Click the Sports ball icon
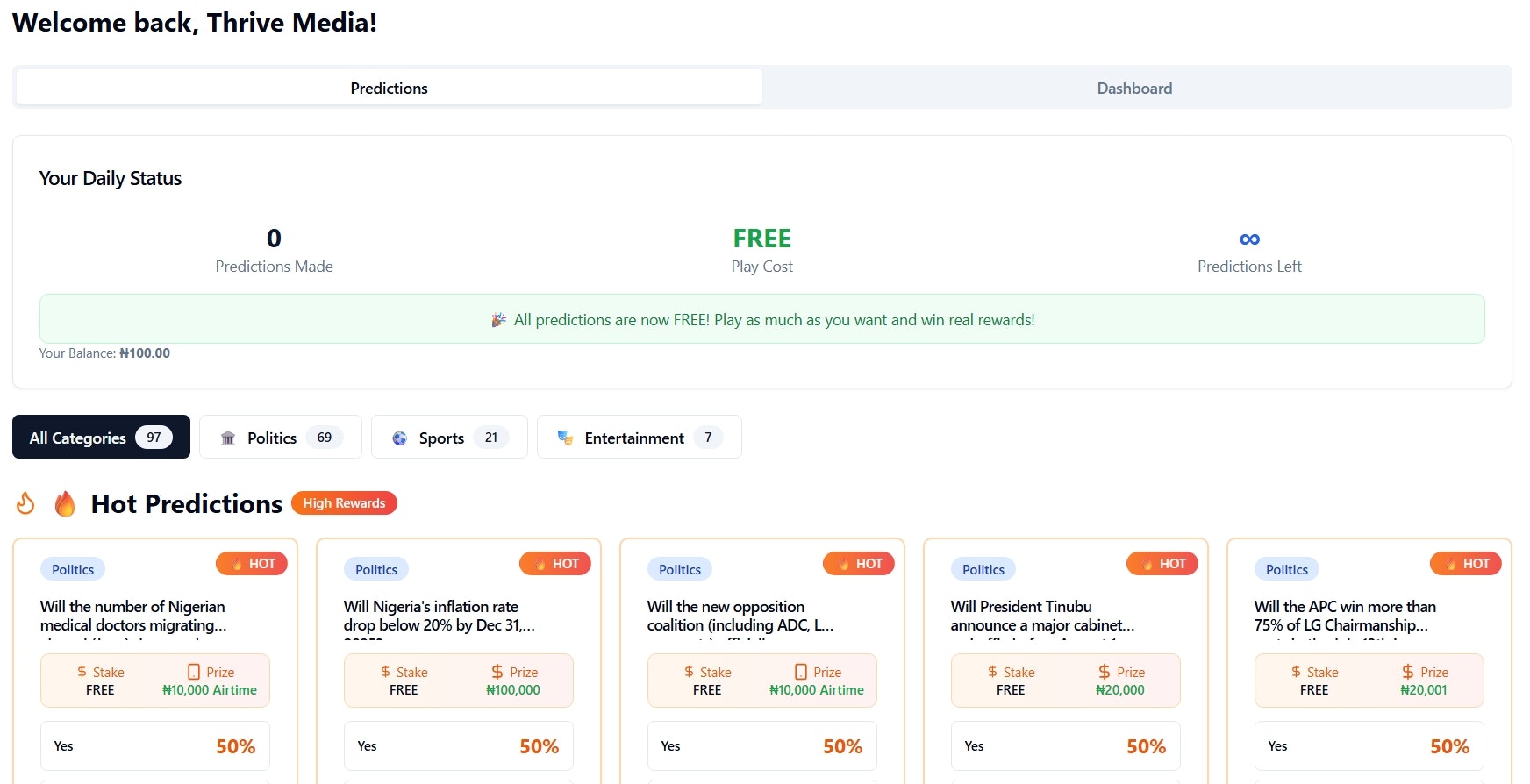This screenshot has width=1530, height=784. tap(399, 438)
